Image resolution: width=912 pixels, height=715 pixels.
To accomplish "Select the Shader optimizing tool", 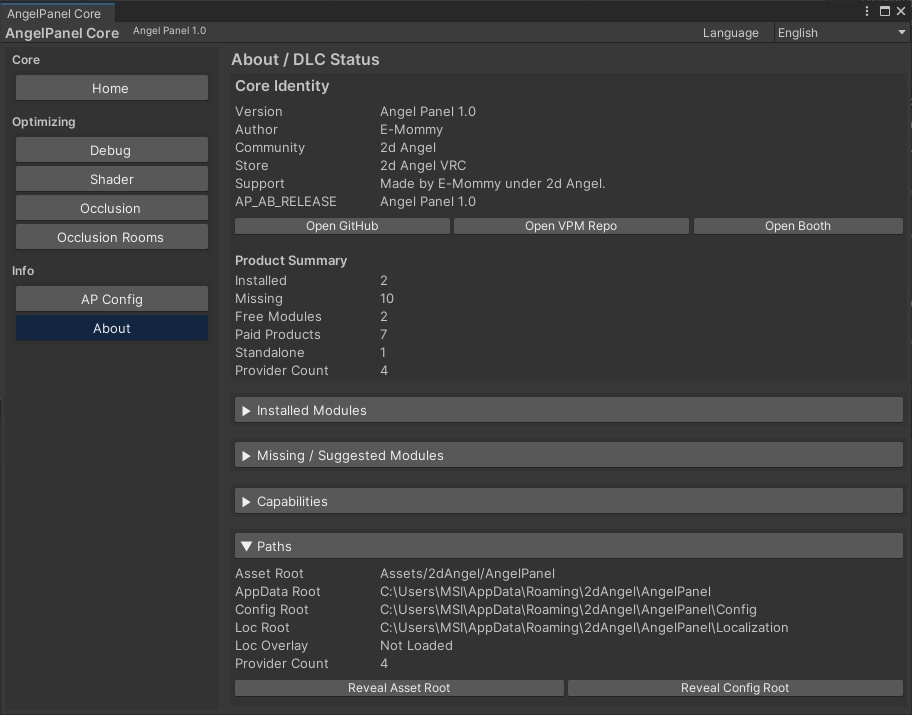I will [111, 179].
